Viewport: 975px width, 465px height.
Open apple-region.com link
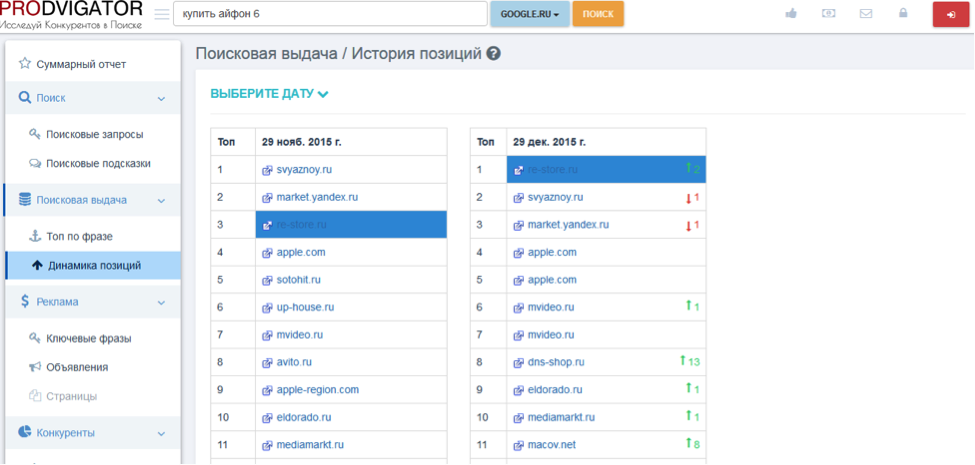click(x=318, y=390)
